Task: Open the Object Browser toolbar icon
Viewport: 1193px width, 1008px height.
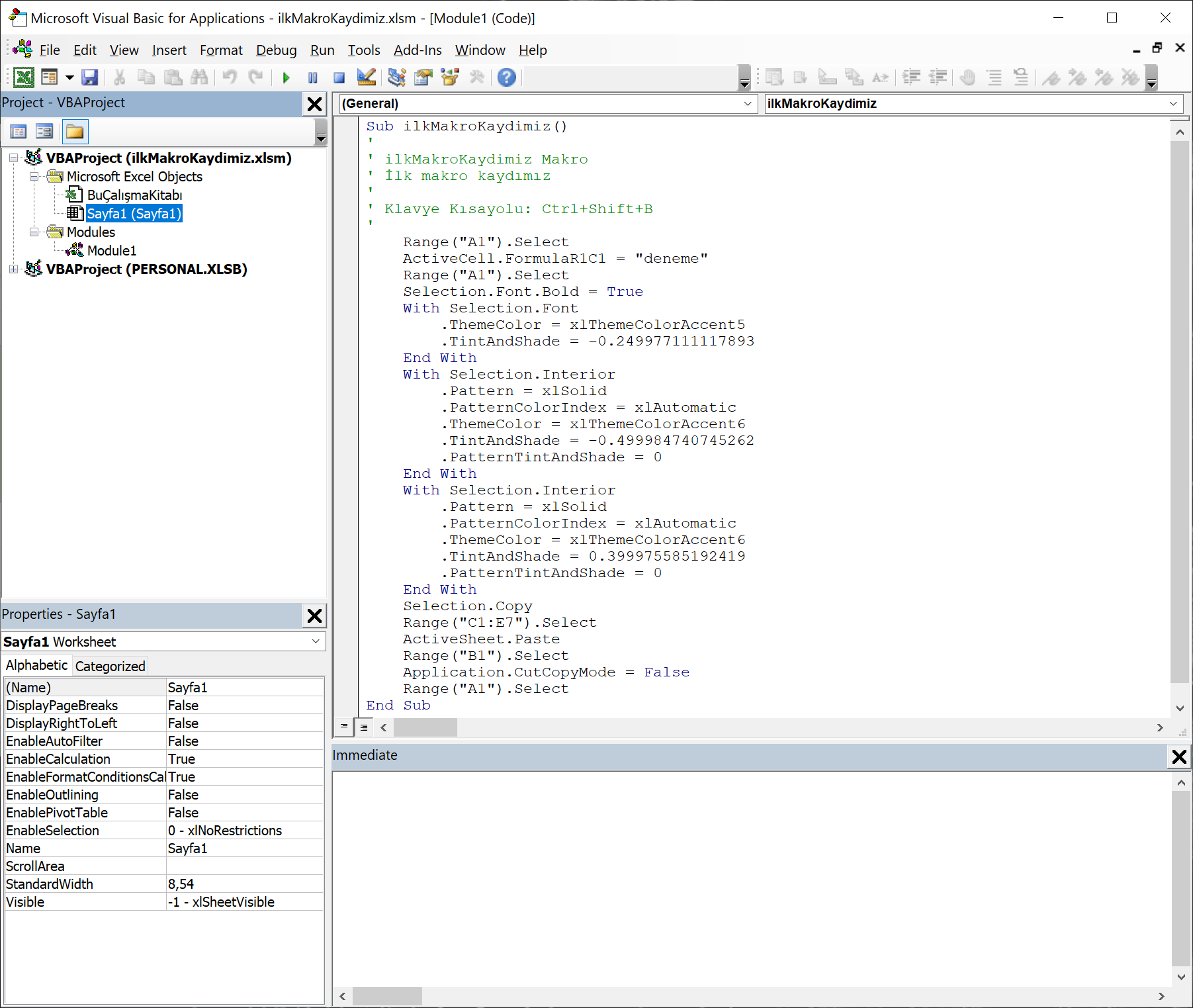Action: tap(450, 78)
